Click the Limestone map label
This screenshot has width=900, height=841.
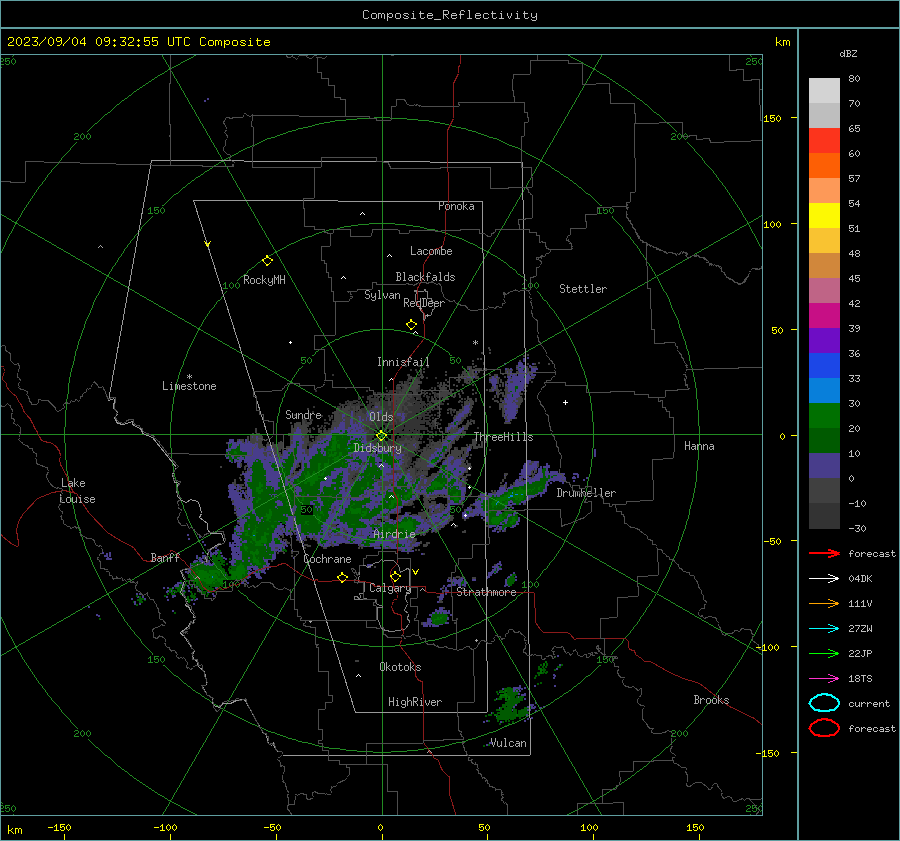[189, 386]
